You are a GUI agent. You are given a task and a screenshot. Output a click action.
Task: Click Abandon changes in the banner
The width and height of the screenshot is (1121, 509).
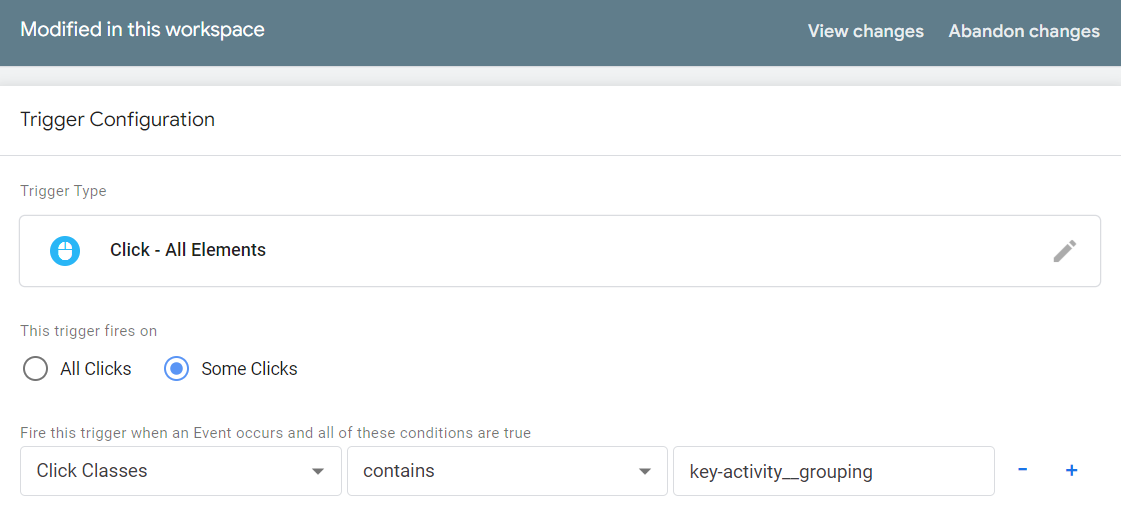tap(1024, 31)
